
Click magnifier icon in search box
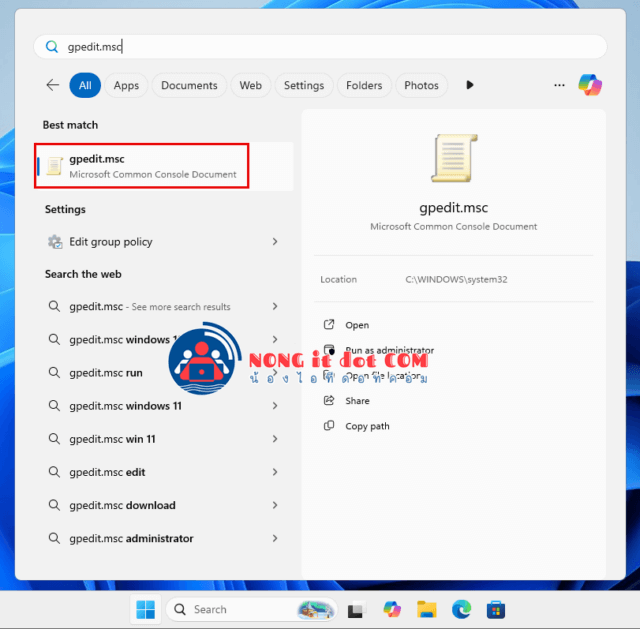pyautogui.click(x=51, y=47)
